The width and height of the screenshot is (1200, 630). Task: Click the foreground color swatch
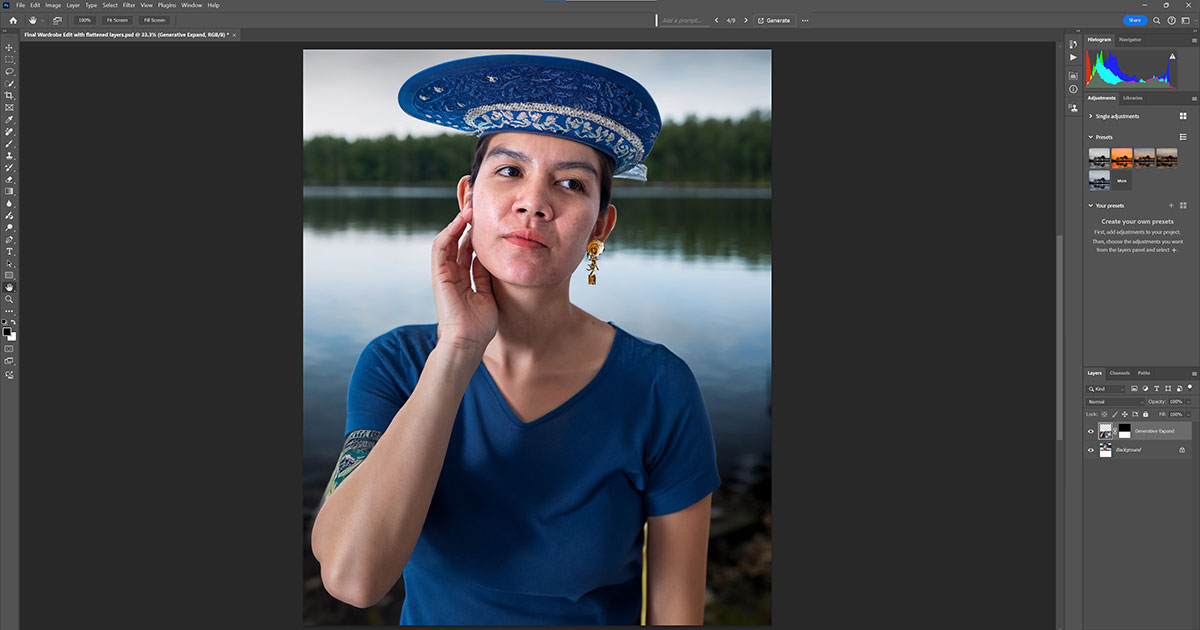[x=7, y=331]
